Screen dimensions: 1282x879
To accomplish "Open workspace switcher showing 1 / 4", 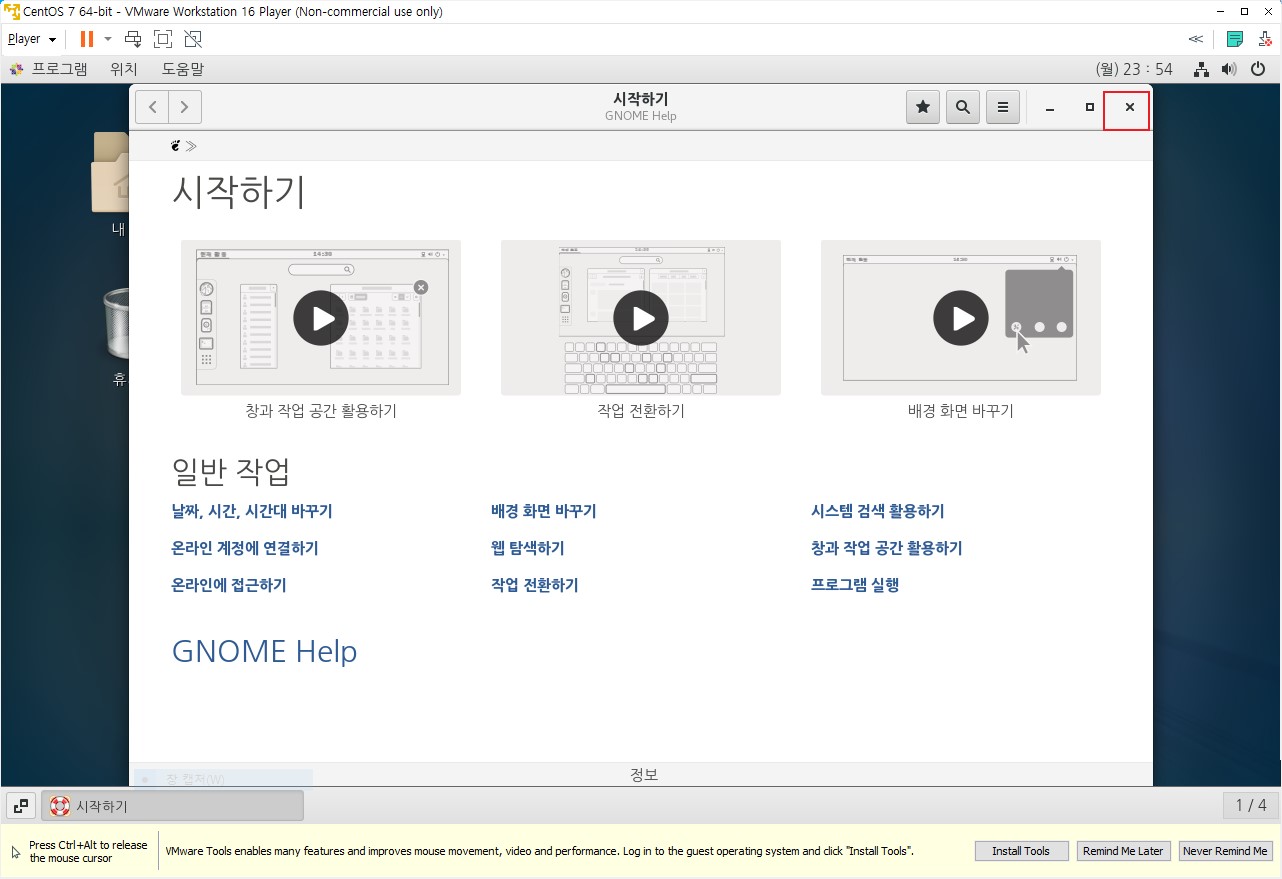I will [1251, 806].
